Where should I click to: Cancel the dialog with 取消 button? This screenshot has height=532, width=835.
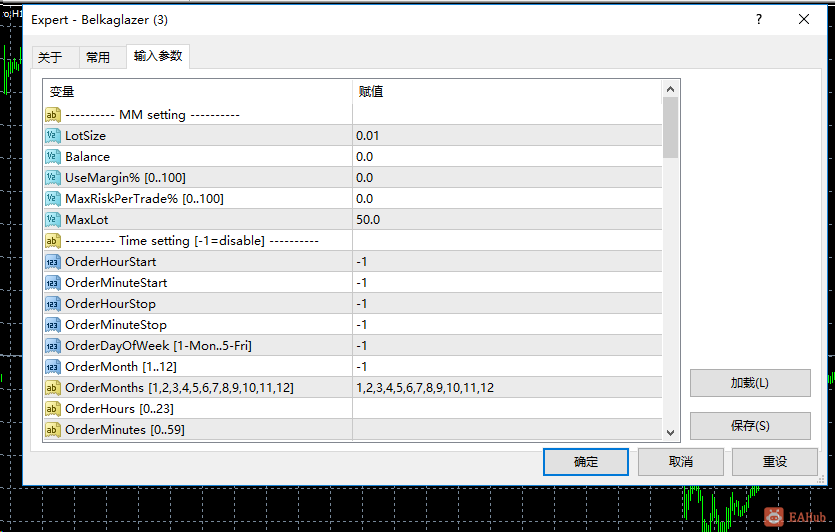(681, 462)
